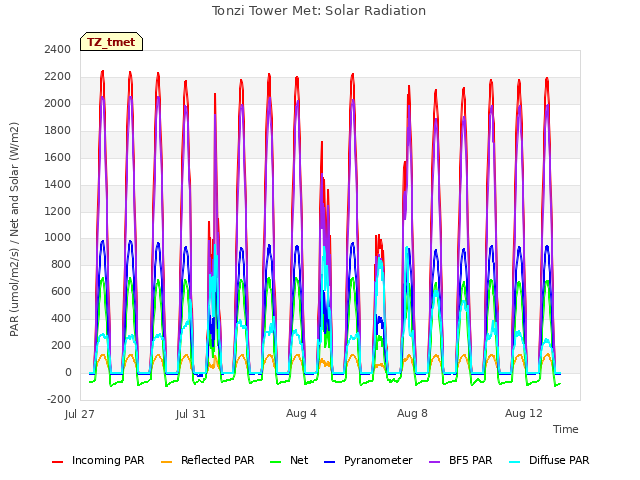640x480 pixels.
Task: Click the 1600 y-axis tick label
Action: pyautogui.click(x=58, y=158)
